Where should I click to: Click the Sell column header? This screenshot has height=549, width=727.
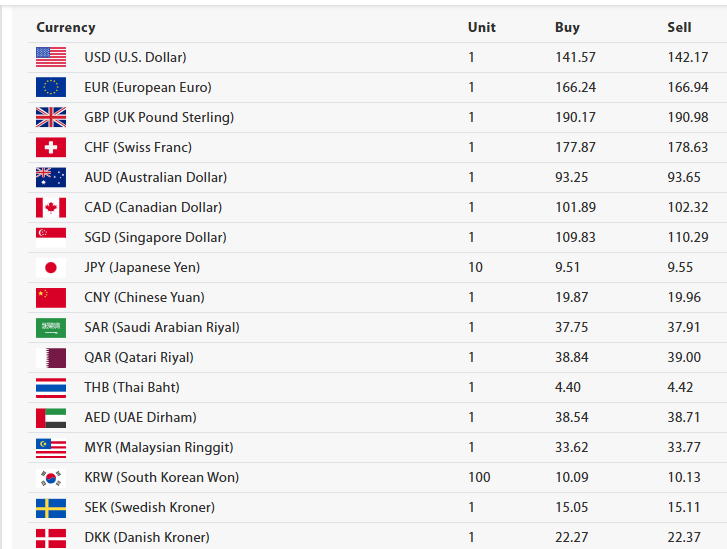[x=679, y=27]
